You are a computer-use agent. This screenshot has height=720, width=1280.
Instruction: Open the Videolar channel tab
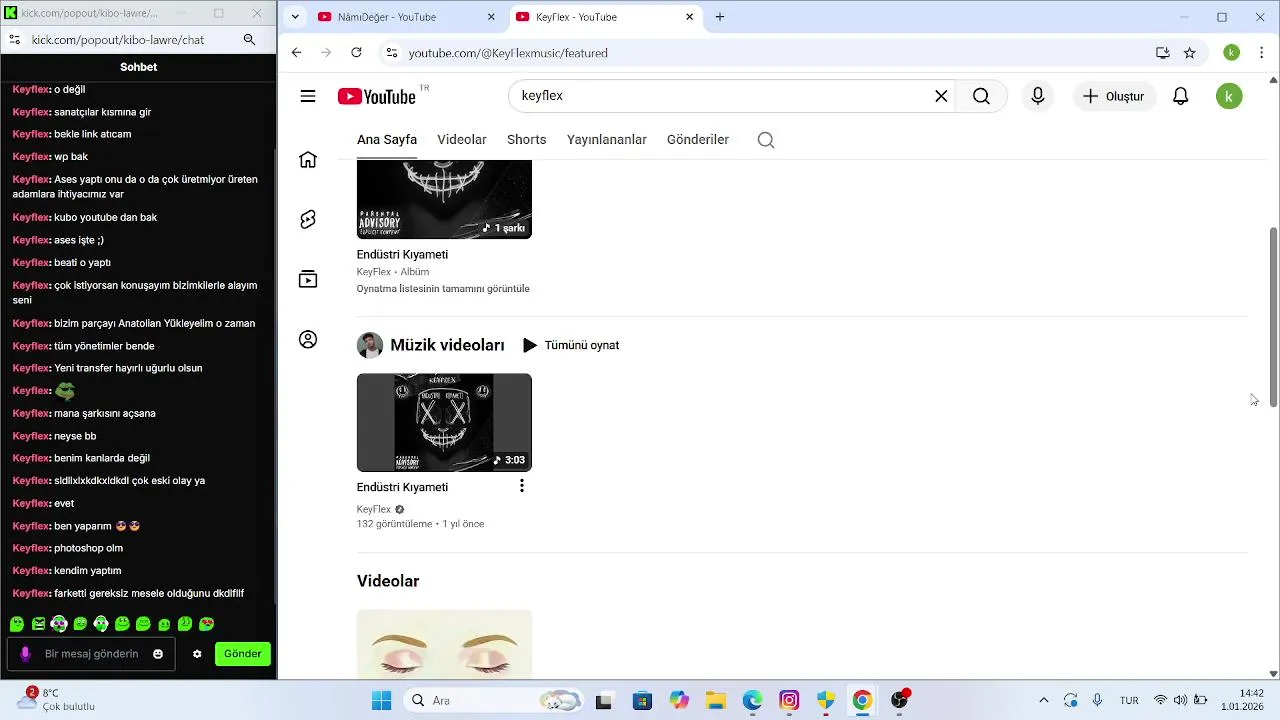click(462, 140)
